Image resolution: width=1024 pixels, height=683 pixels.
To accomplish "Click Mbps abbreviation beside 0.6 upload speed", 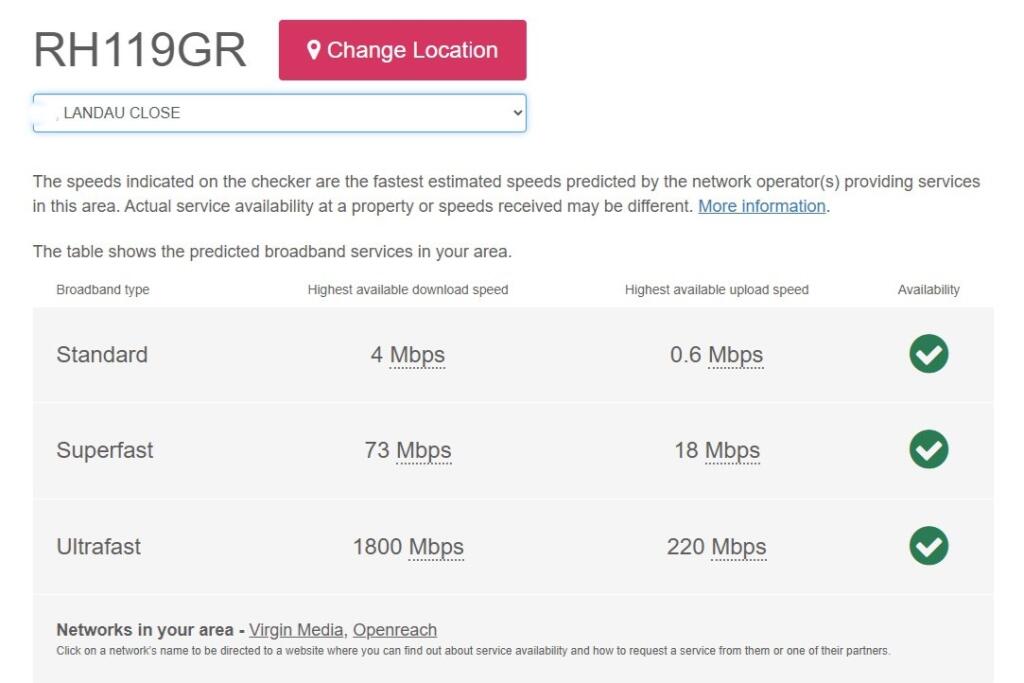I will (735, 355).
